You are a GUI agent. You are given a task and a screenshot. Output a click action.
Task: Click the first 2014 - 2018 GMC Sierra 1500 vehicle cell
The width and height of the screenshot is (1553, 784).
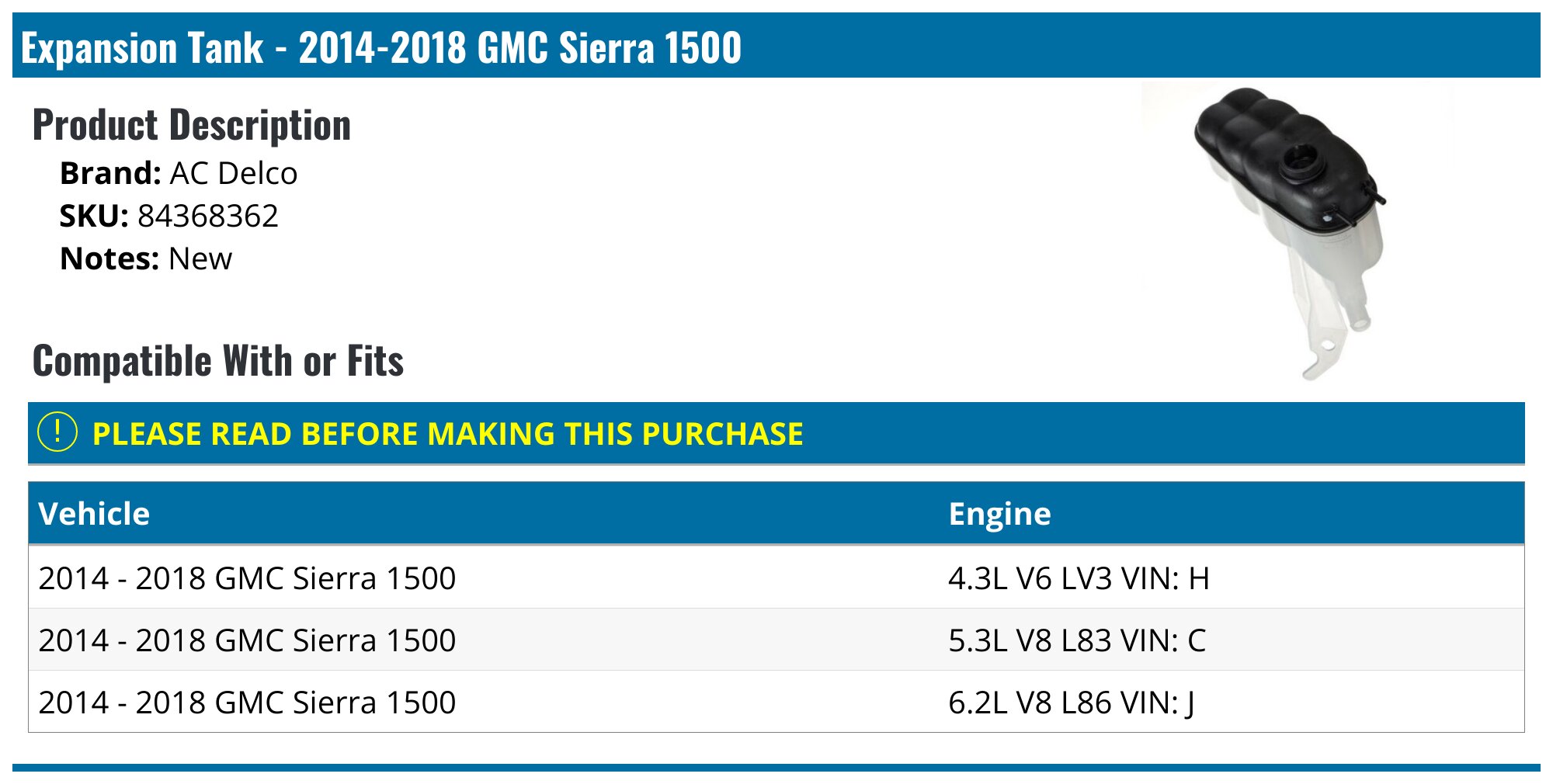pos(247,578)
